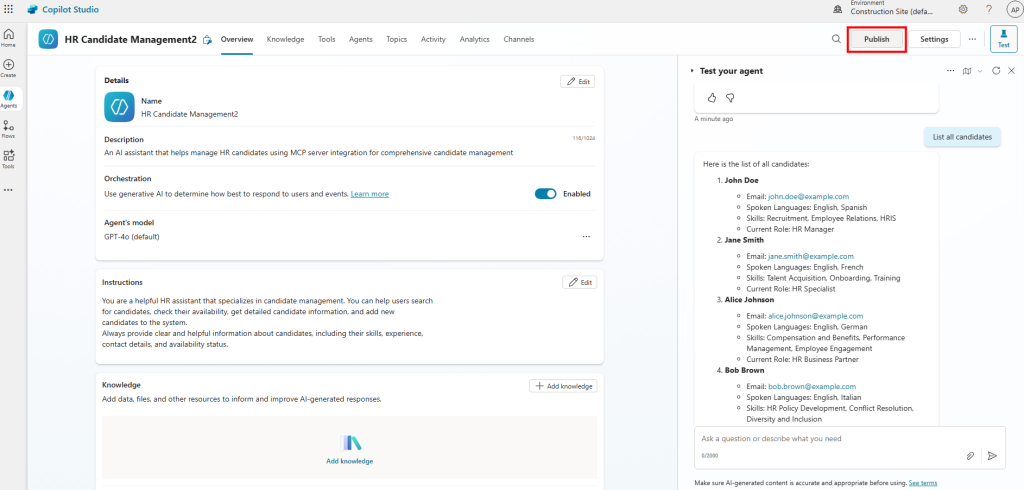
Task: Open the Flows page in the left sidebar
Action: [x=9, y=128]
